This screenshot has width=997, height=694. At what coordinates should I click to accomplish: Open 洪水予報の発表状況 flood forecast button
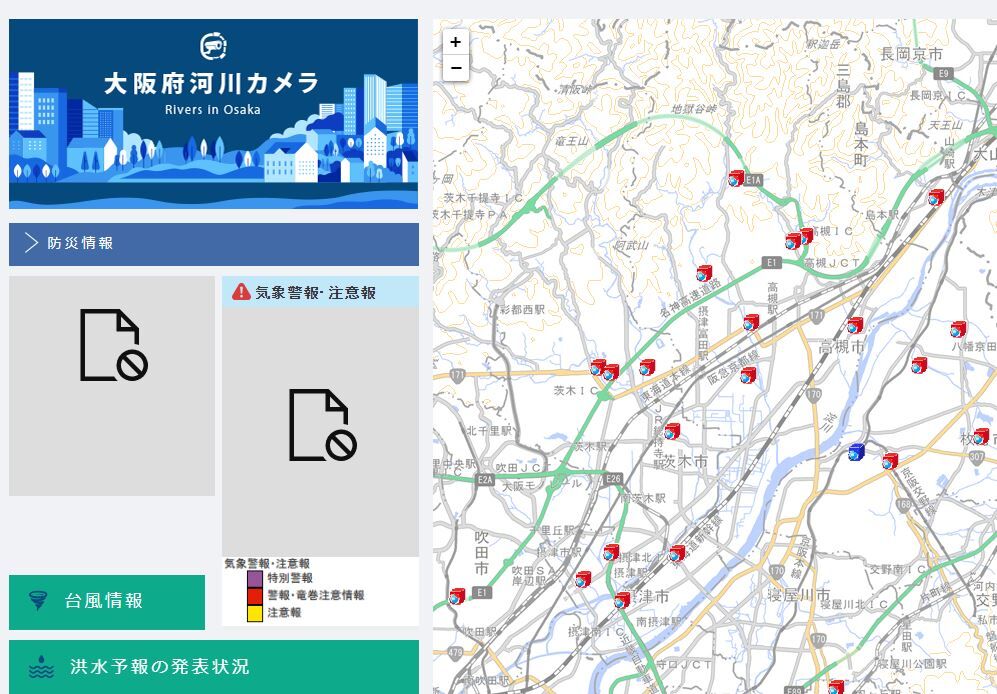tap(214, 667)
